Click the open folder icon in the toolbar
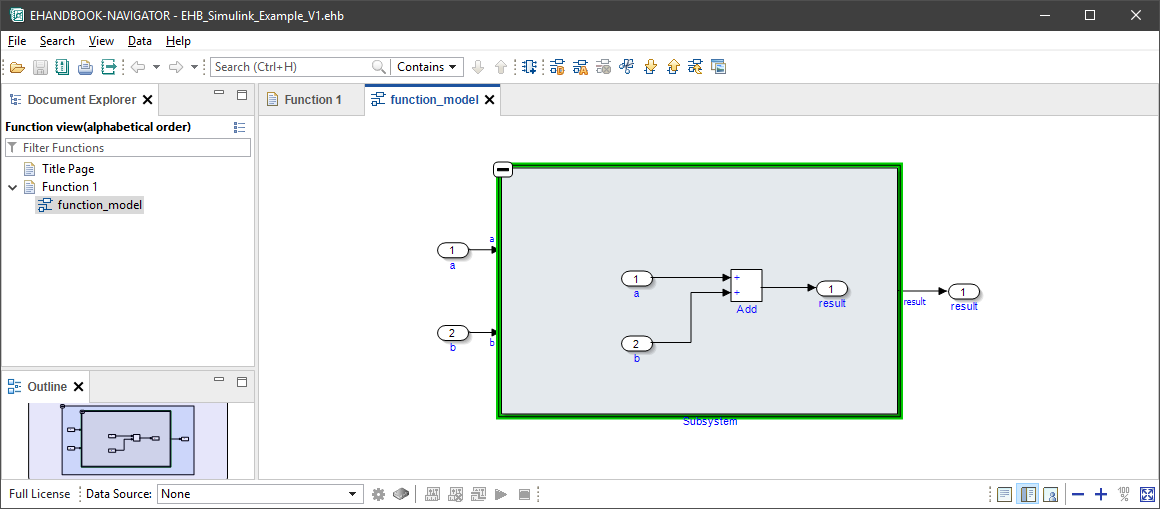The image size is (1160, 509). coord(17,67)
